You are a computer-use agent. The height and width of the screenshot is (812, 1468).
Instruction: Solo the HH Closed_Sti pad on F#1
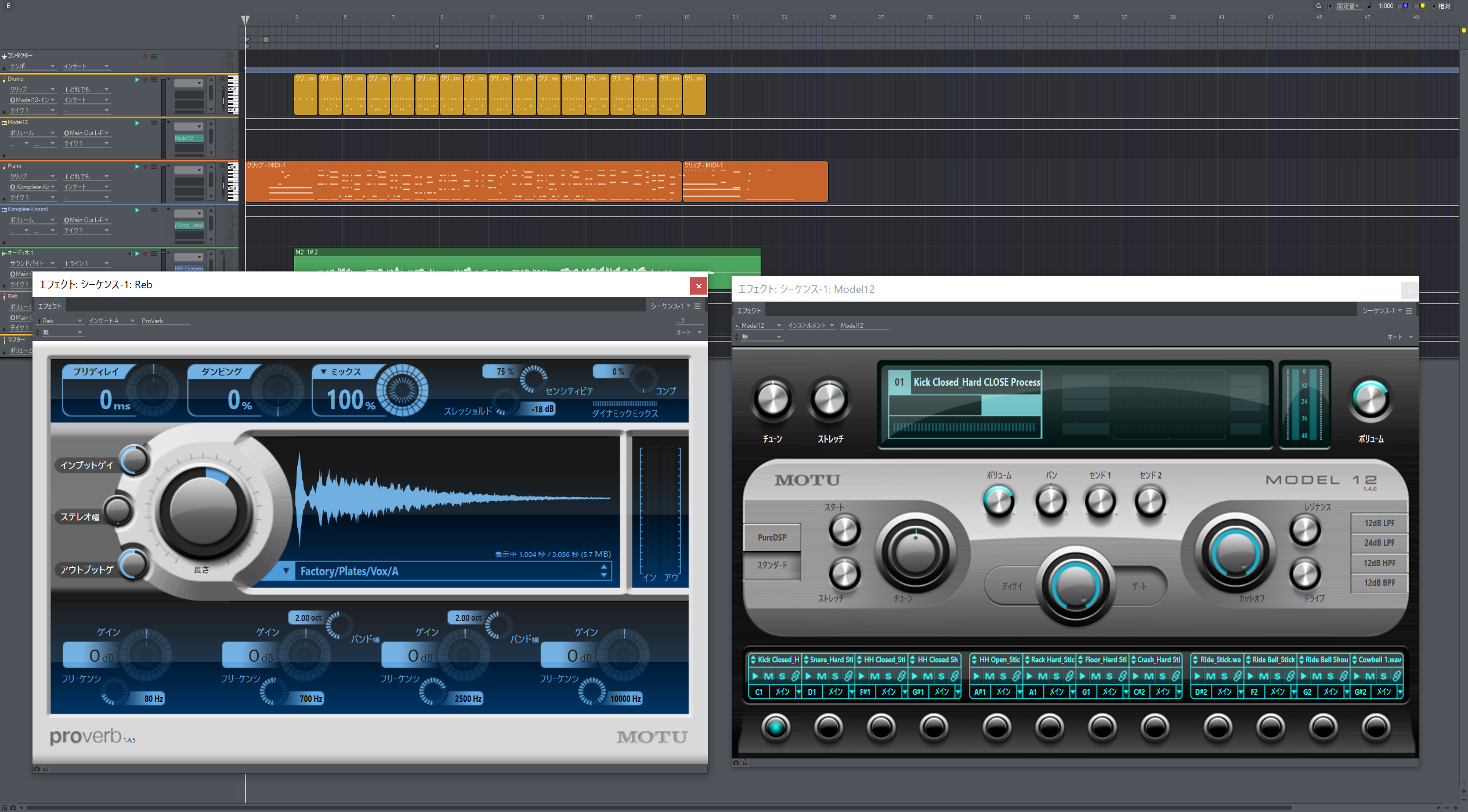pyautogui.click(x=888, y=676)
